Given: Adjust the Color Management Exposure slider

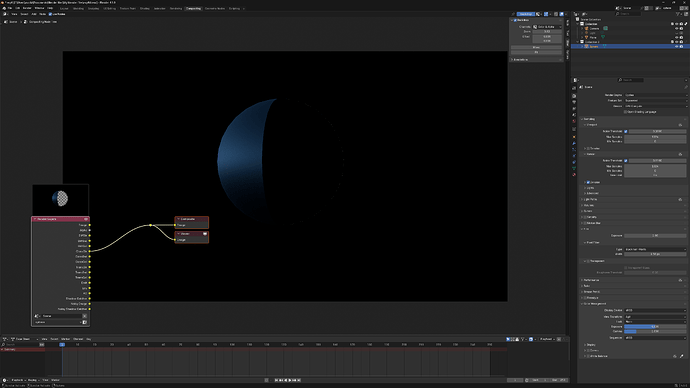Looking at the screenshot, I should click(x=655, y=326).
